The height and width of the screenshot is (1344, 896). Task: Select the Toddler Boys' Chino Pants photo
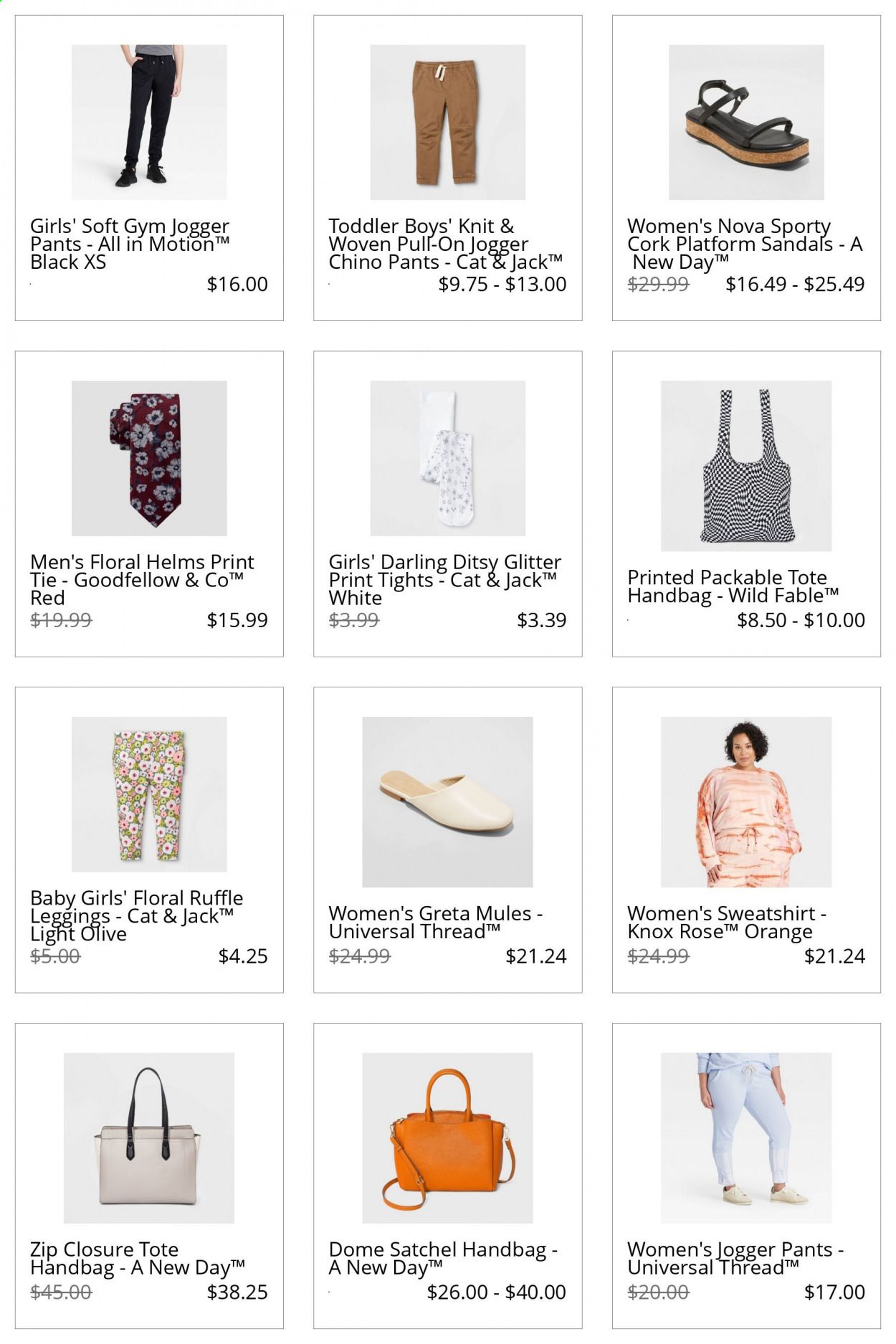[447, 122]
